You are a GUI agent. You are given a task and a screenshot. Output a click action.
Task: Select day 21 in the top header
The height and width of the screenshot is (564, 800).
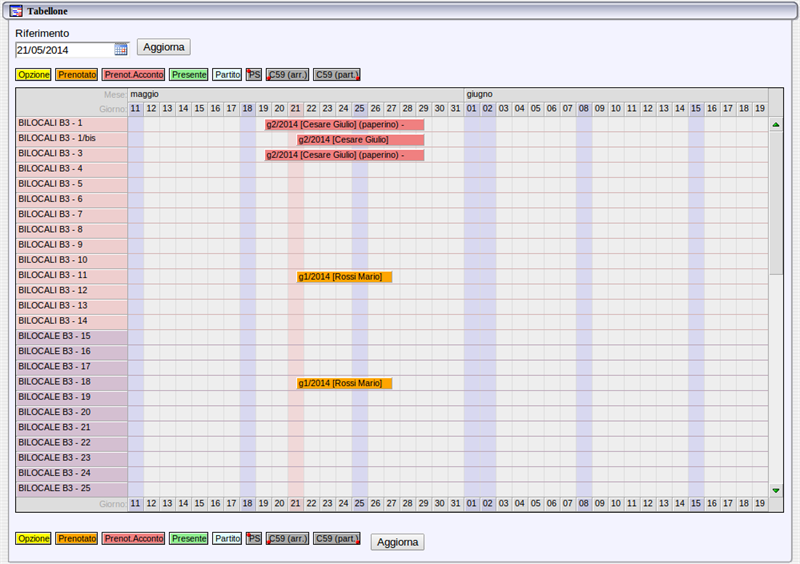coord(296,108)
